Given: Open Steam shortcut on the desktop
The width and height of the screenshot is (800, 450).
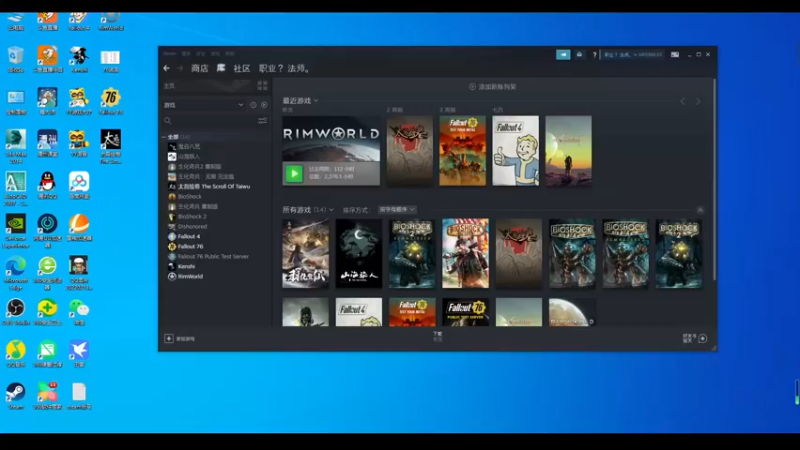Looking at the screenshot, I should (x=16, y=396).
